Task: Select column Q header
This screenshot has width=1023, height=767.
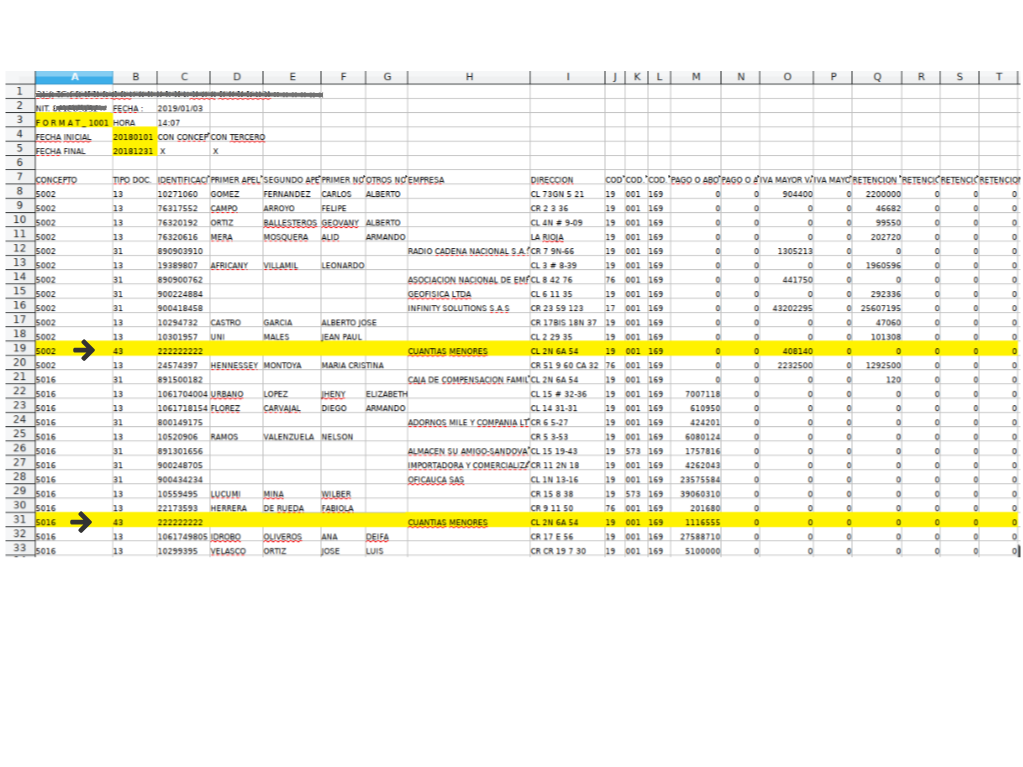Action: (x=876, y=77)
